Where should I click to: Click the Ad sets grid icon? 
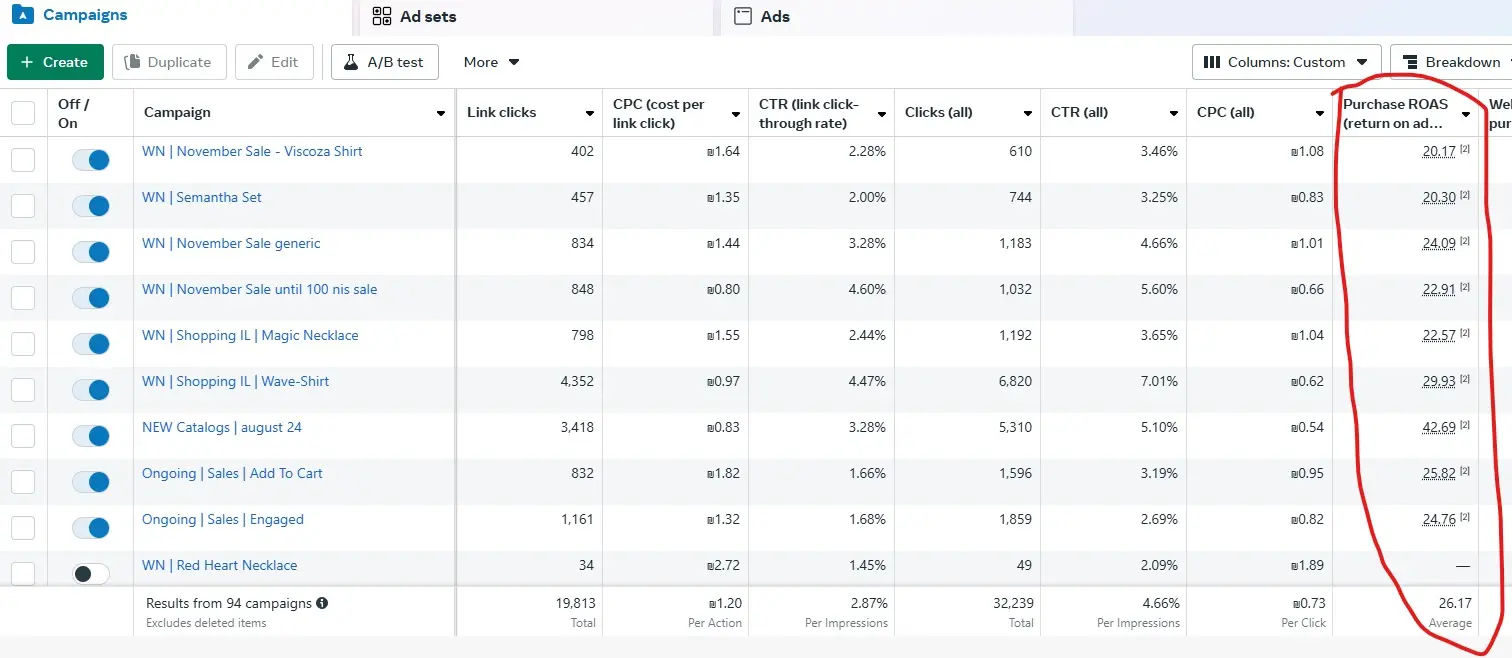(x=381, y=16)
